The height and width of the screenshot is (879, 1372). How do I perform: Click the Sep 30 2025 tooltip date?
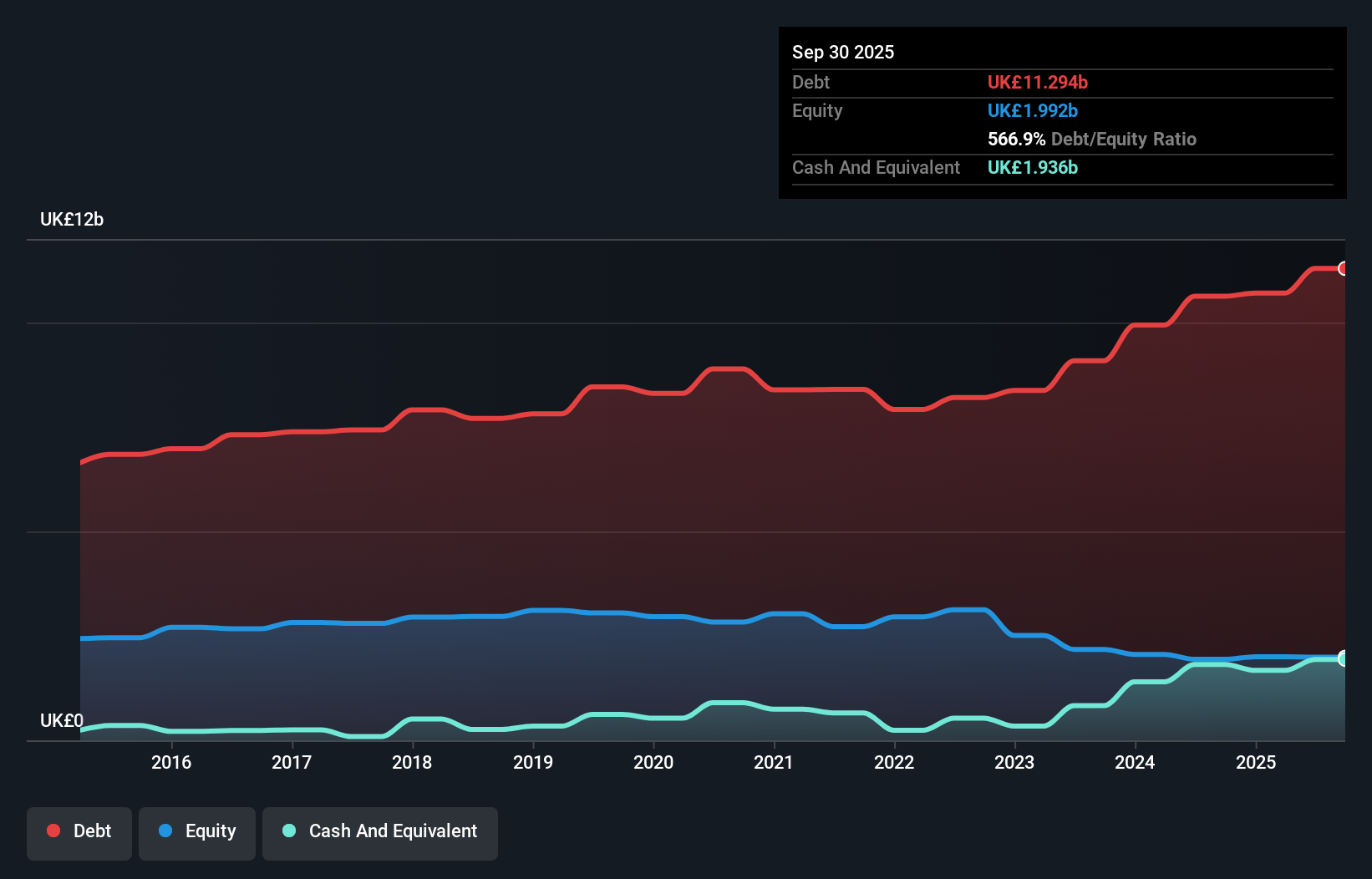843,52
